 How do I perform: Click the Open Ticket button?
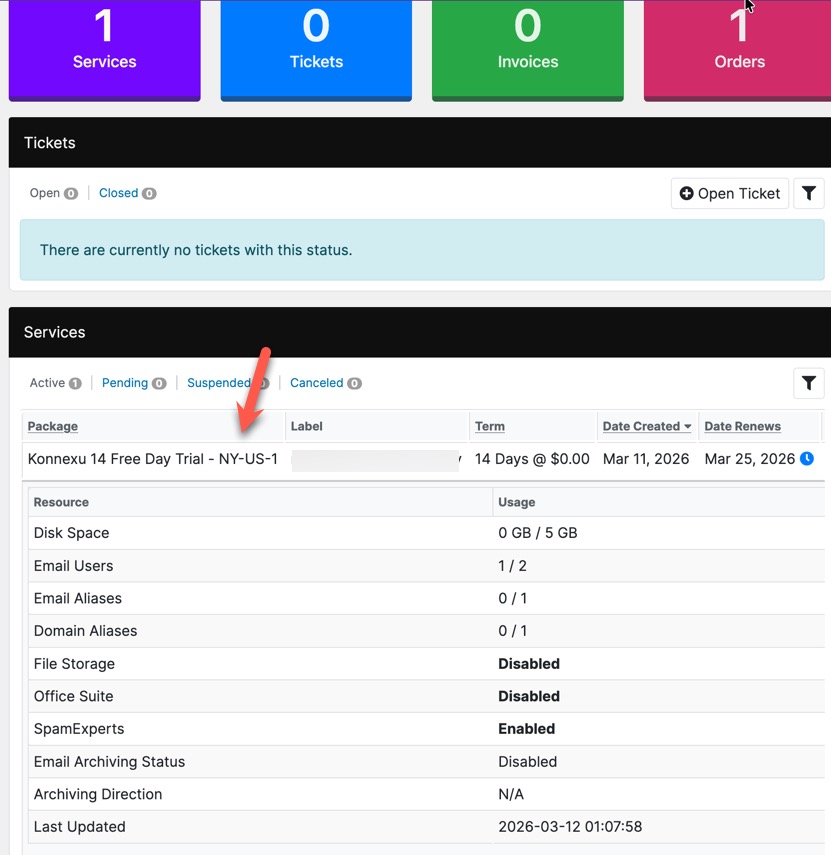[730, 193]
